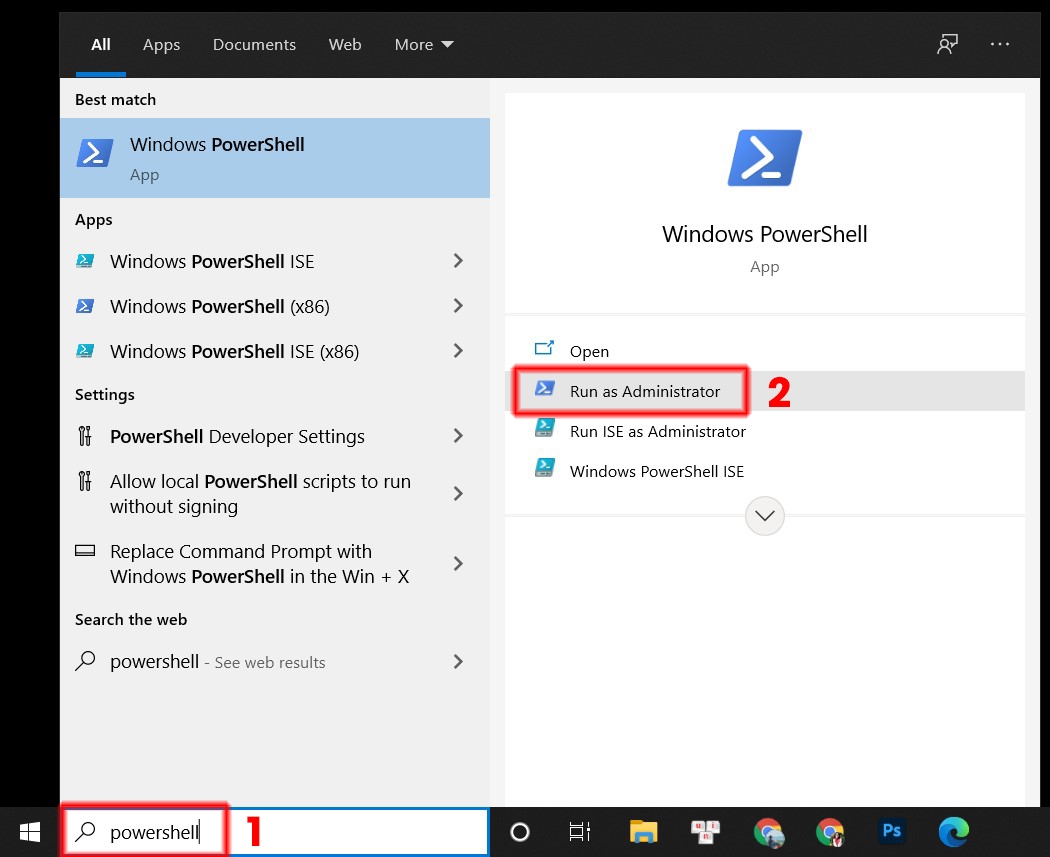This screenshot has height=857, width=1050.
Task: Expand Windows PowerShell (x86) result arrow
Action: 458,306
